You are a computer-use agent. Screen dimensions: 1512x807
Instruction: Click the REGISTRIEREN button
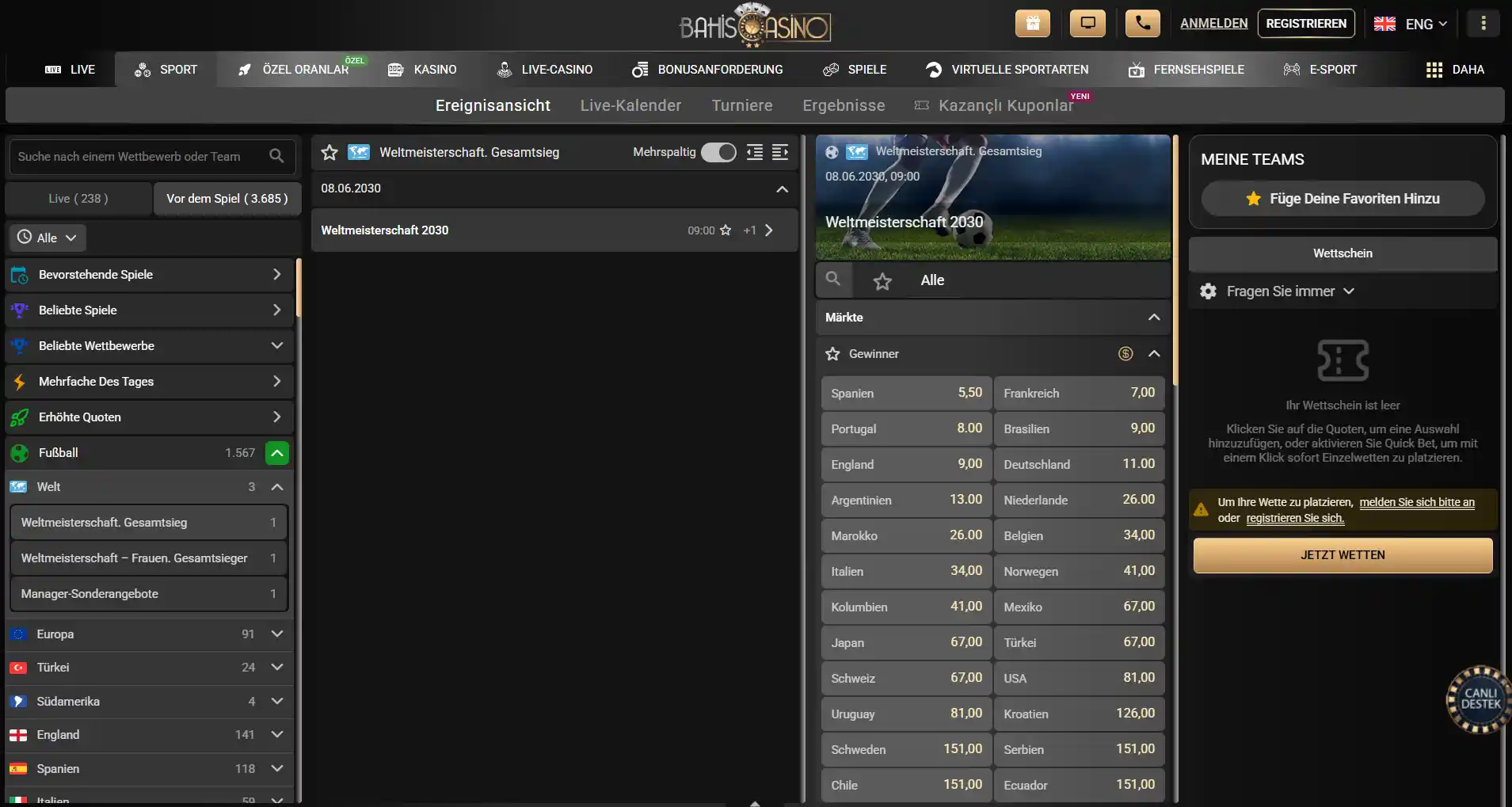coord(1306,23)
